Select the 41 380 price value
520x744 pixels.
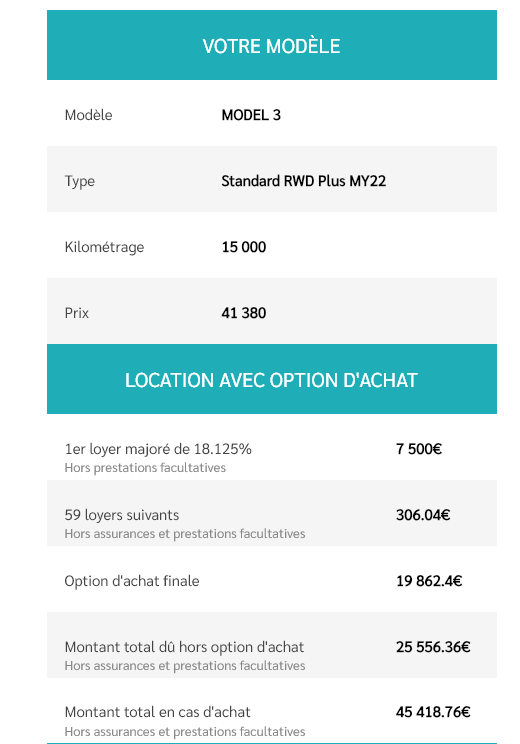tap(244, 313)
